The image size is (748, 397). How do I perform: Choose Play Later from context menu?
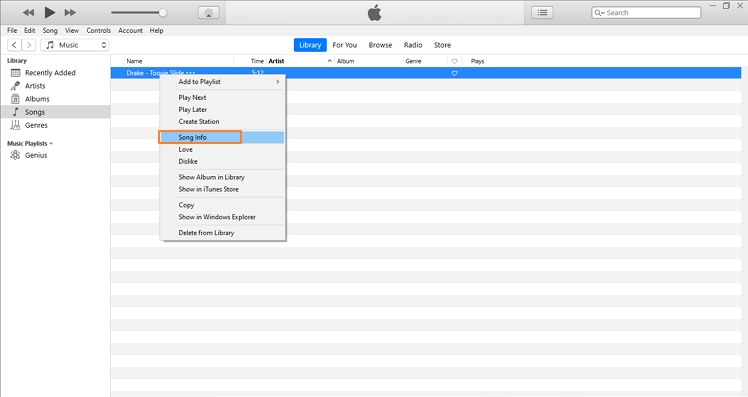pyautogui.click(x=223, y=110)
